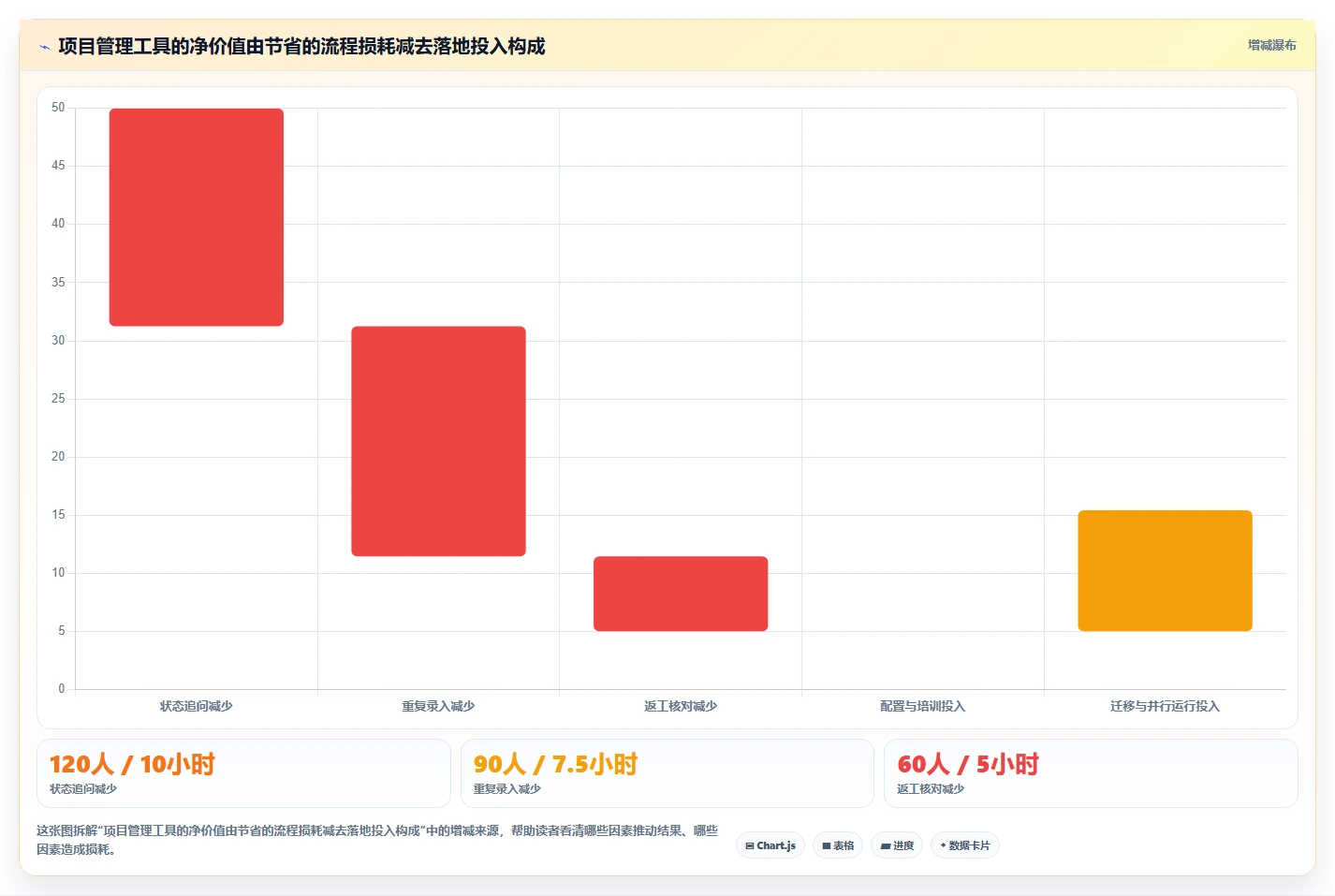Click the 增减瀑布 badge

click(1271, 45)
